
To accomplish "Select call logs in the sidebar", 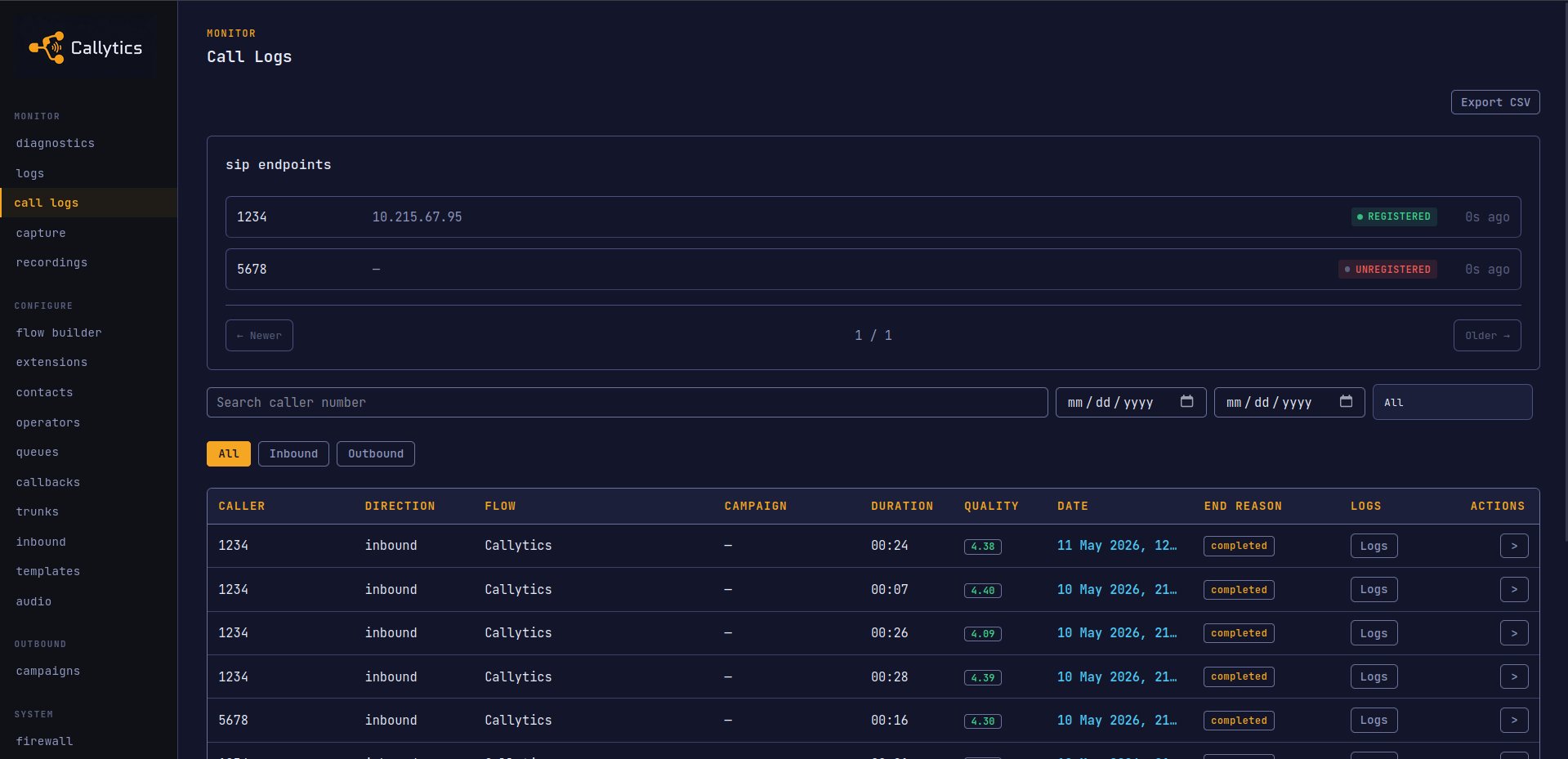I will pos(88,203).
